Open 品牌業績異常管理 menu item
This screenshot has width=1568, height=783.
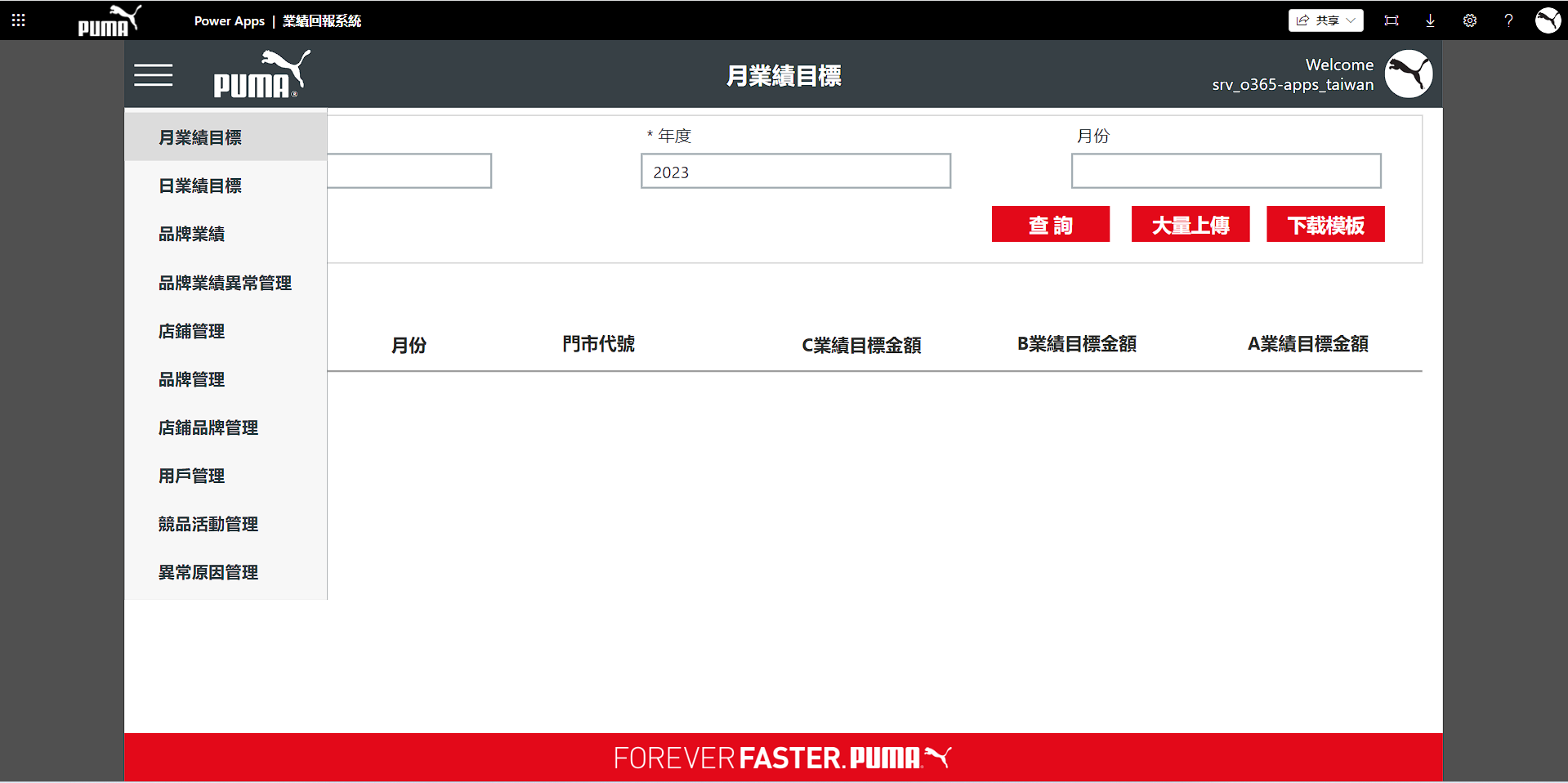coord(226,283)
